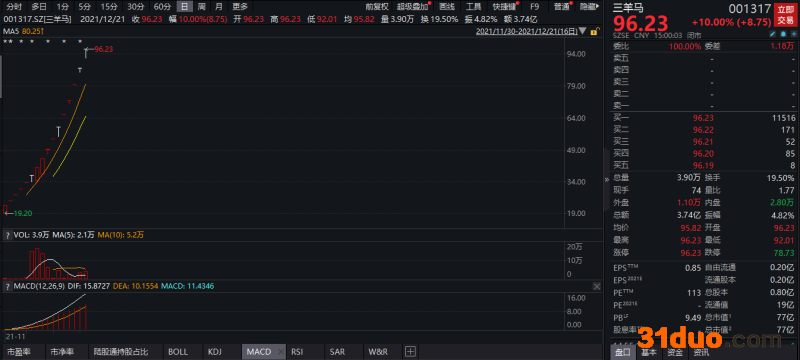This screenshot has width=800, height=360.
Task: Select the SAR indicator tab
Action: click(337, 352)
